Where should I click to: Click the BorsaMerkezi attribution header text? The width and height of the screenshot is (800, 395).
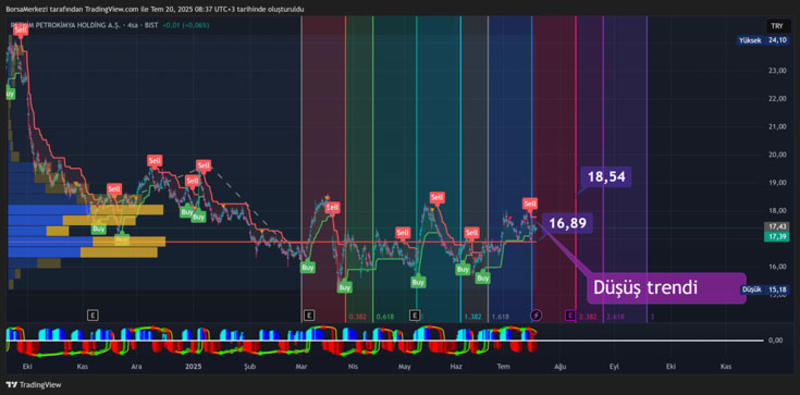[x=155, y=9]
